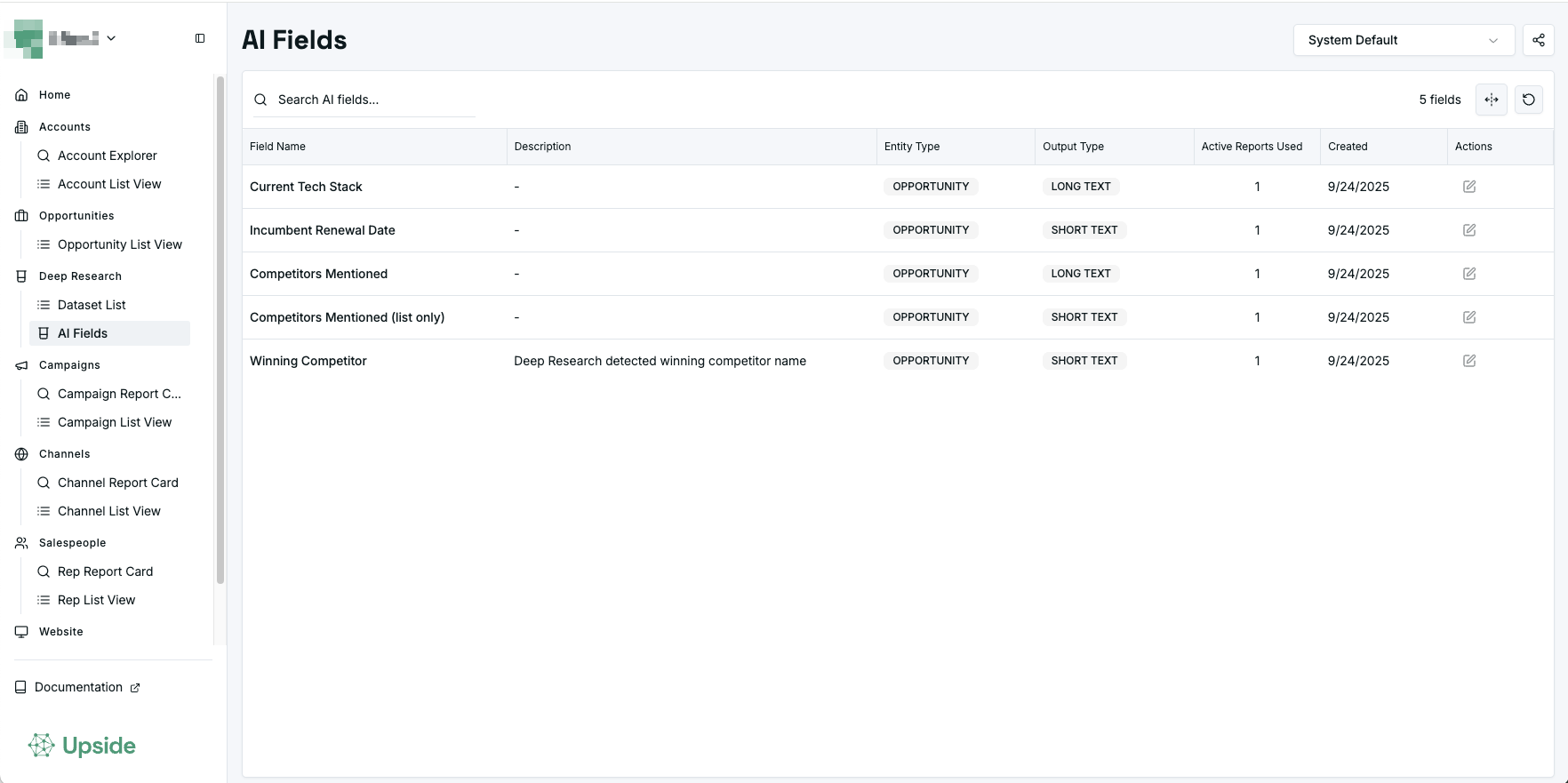Image resolution: width=1568 pixels, height=783 pixels.
Task: Click SHORT TEXT badge for Incumbent Renewal Date
Action: pos(1084,230)
